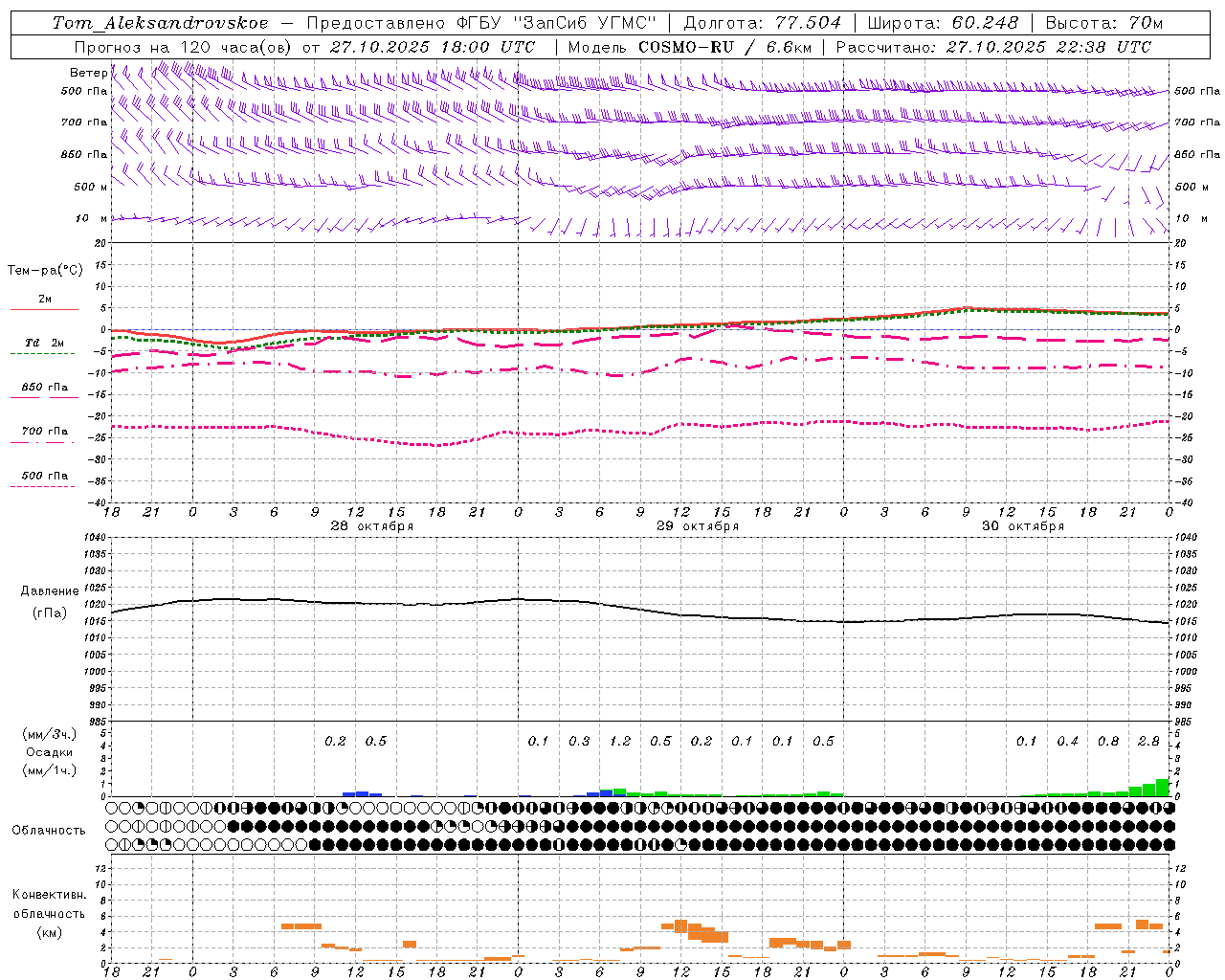Click the 'Прогноз на 120 часа(ов)' text
Screen dimensions: 1225x980
[184, 47]
